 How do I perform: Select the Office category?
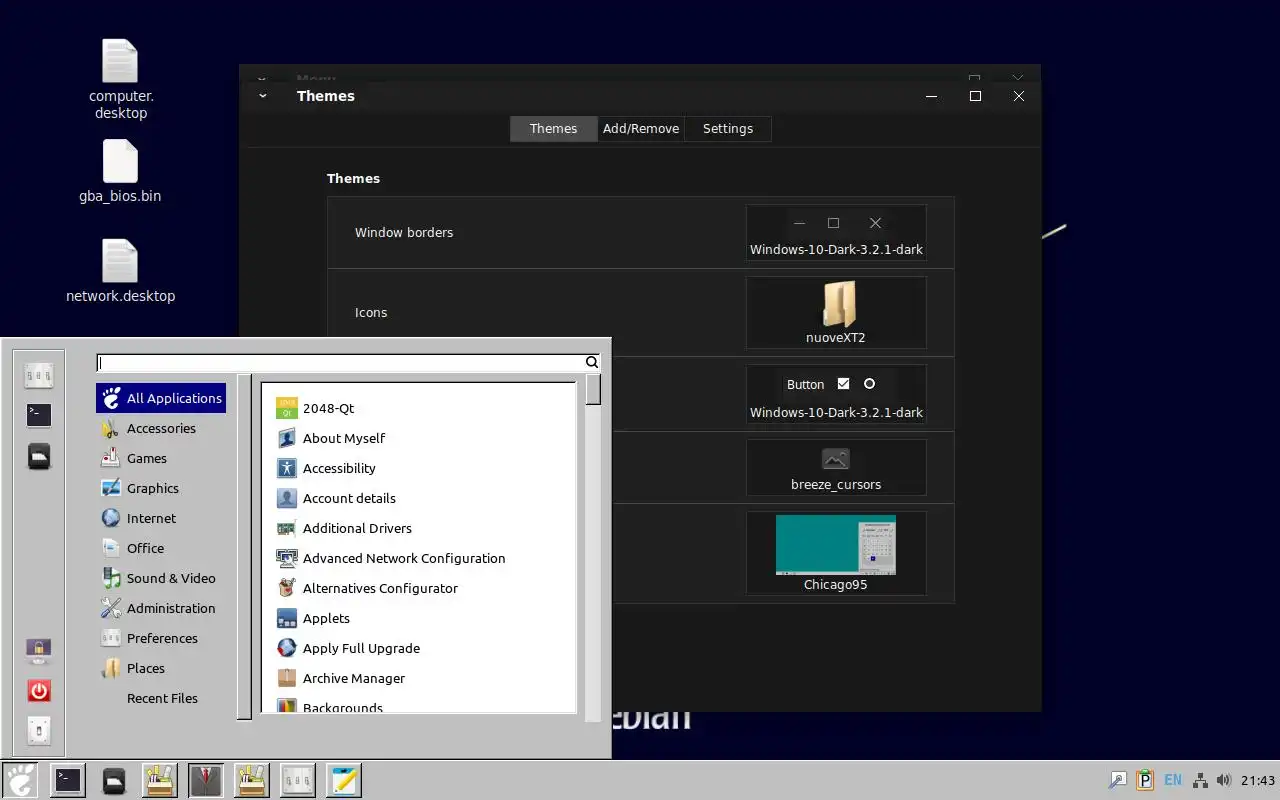point(161,548)
